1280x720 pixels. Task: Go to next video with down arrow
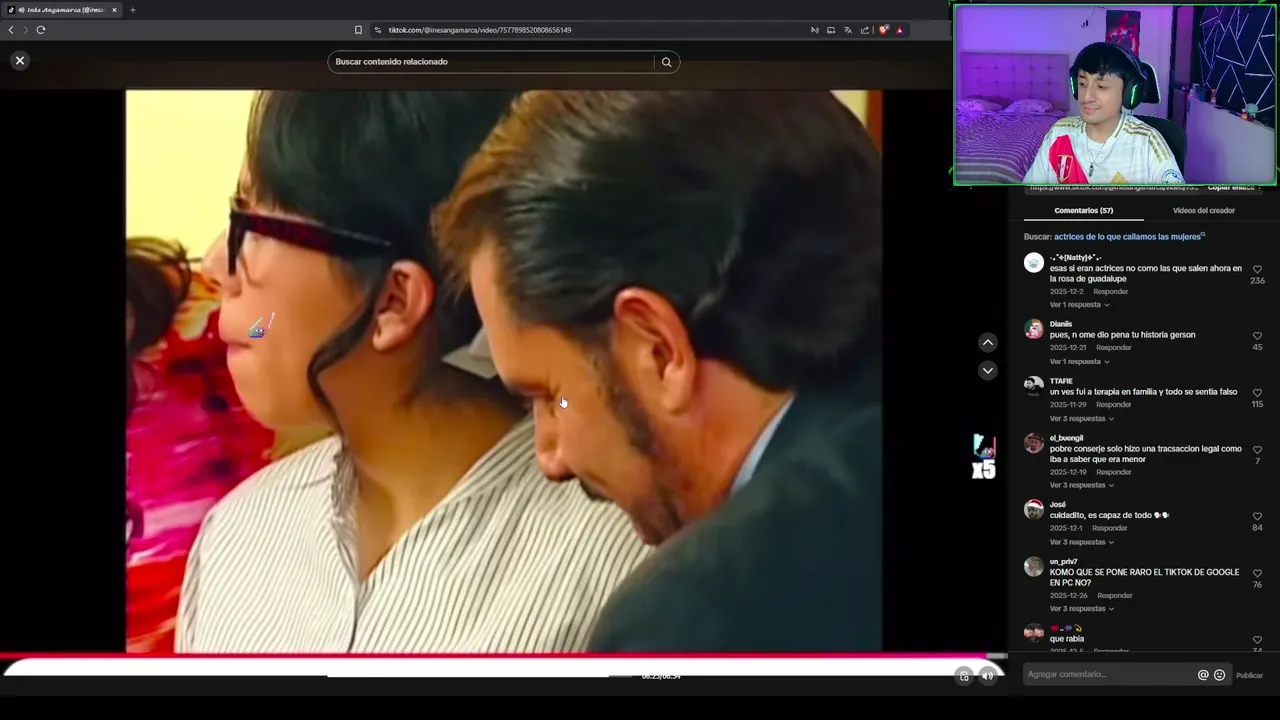click(x=987, y=370)
